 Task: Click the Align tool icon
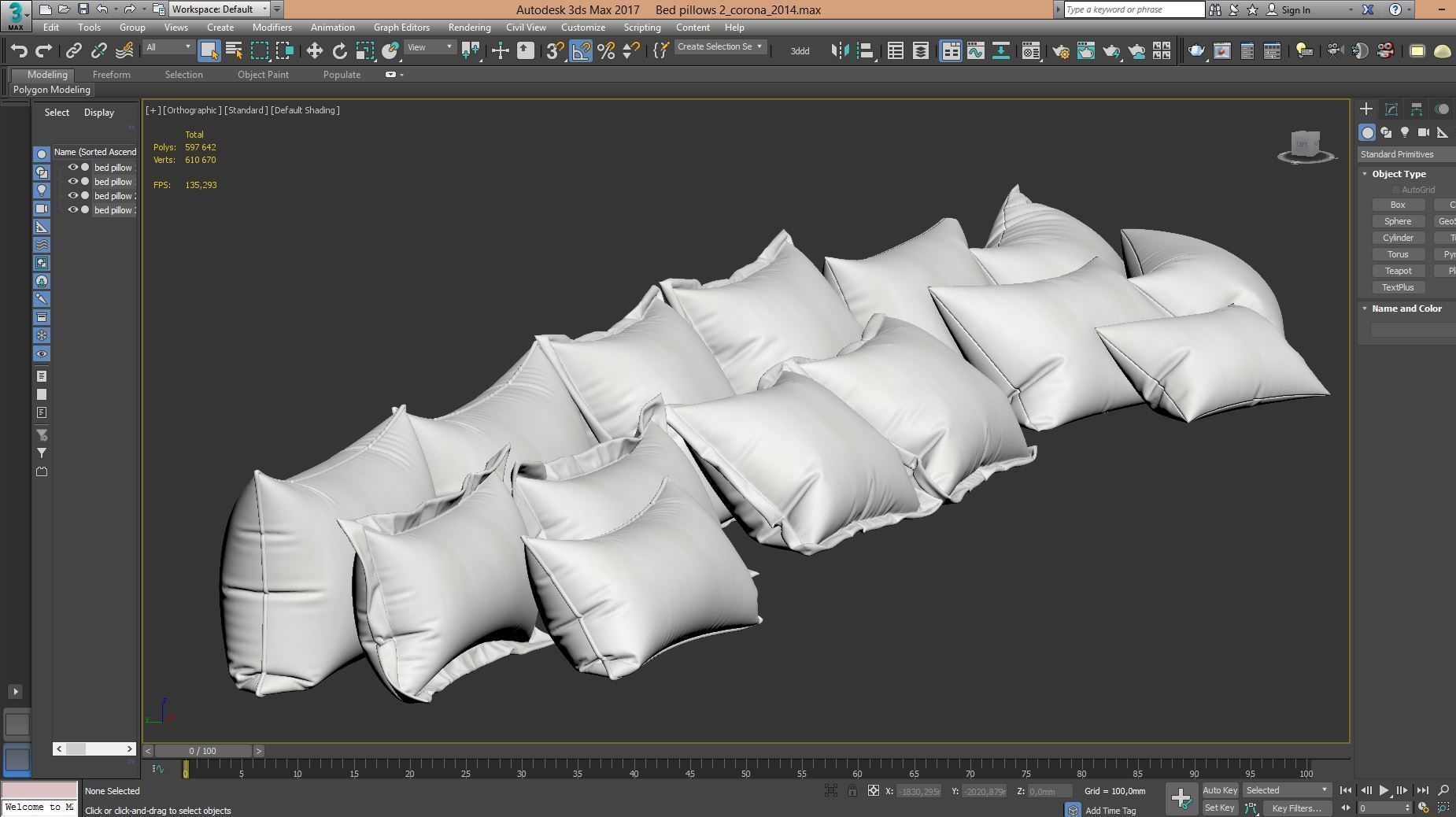865,51
